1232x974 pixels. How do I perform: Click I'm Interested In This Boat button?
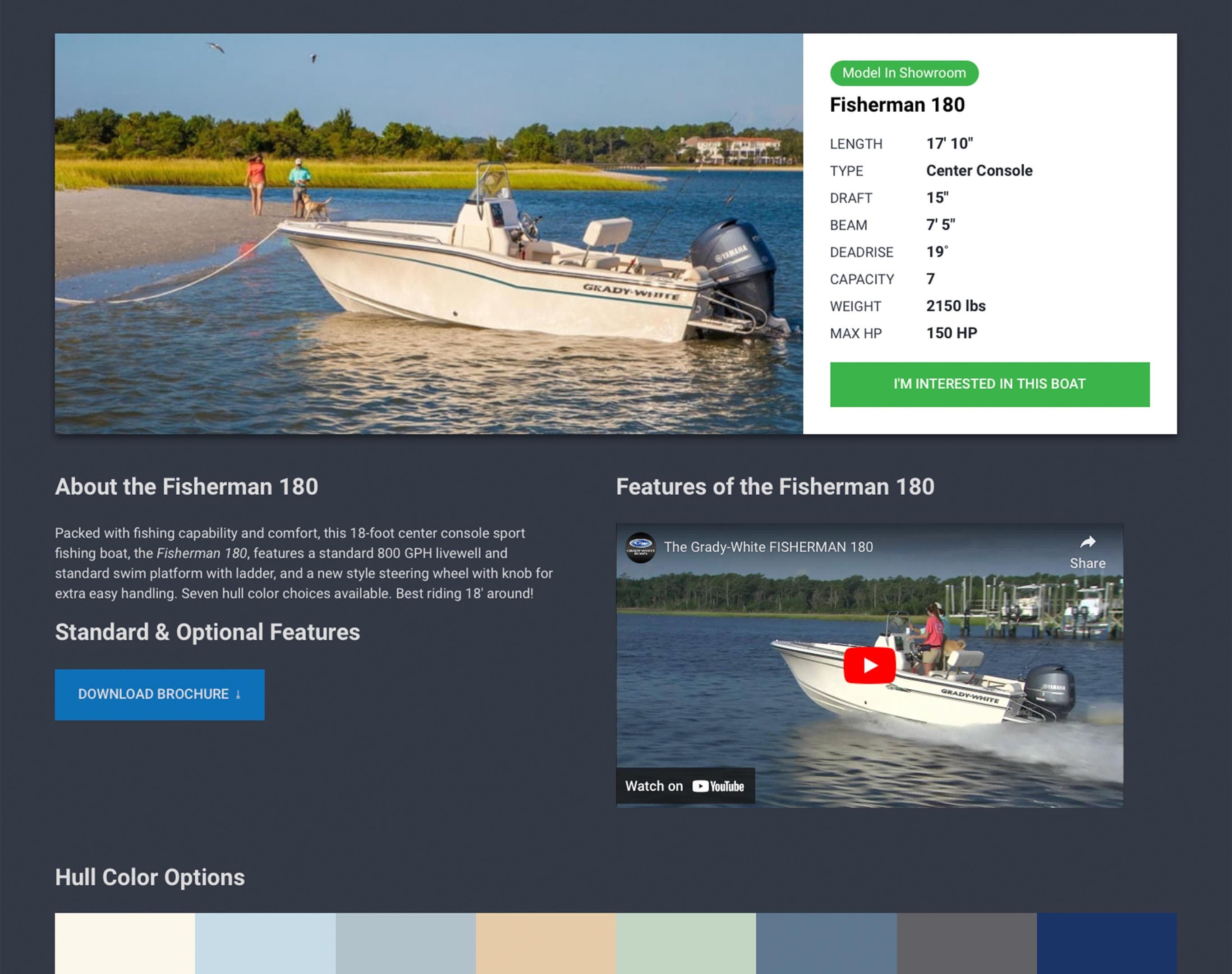coord(989,384)
